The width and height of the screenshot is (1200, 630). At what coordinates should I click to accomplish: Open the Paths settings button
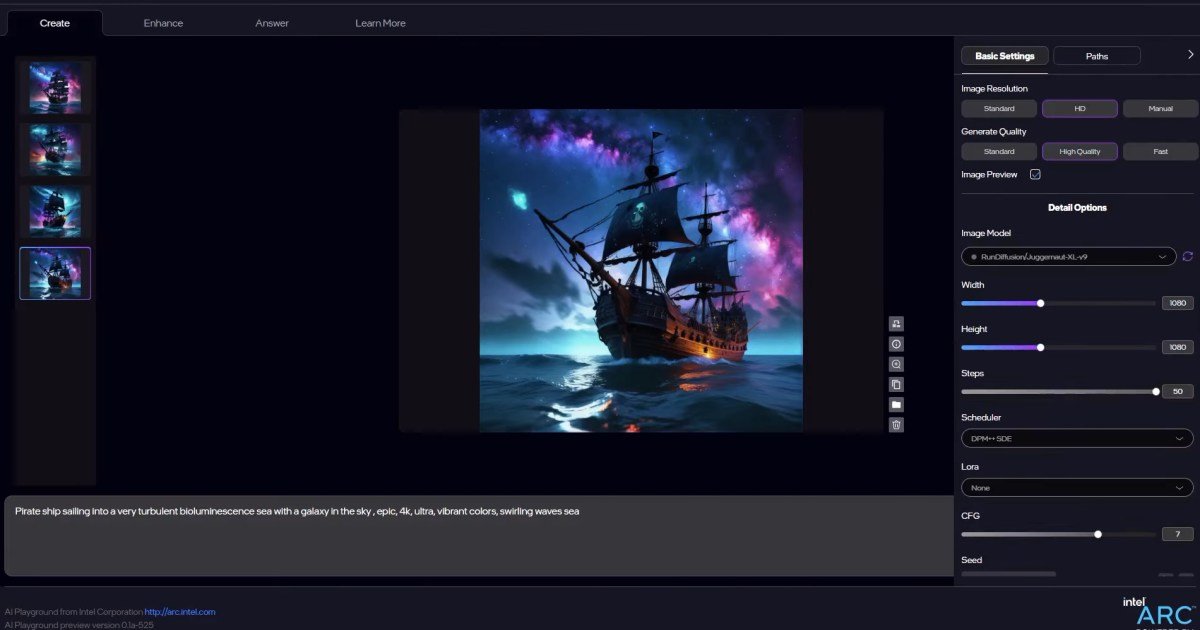click(1096, 56)
